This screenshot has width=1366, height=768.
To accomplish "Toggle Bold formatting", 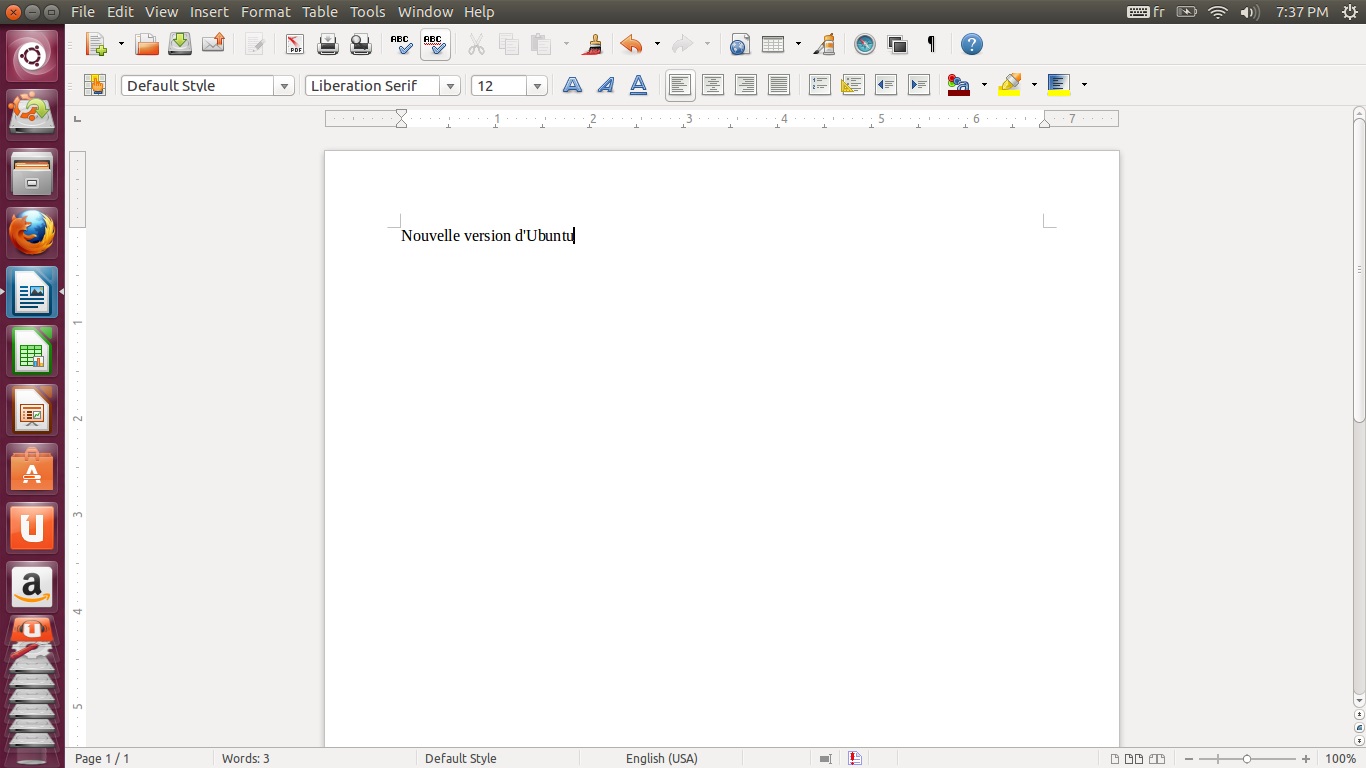I will pyautogui.click(x=572, y=85).
